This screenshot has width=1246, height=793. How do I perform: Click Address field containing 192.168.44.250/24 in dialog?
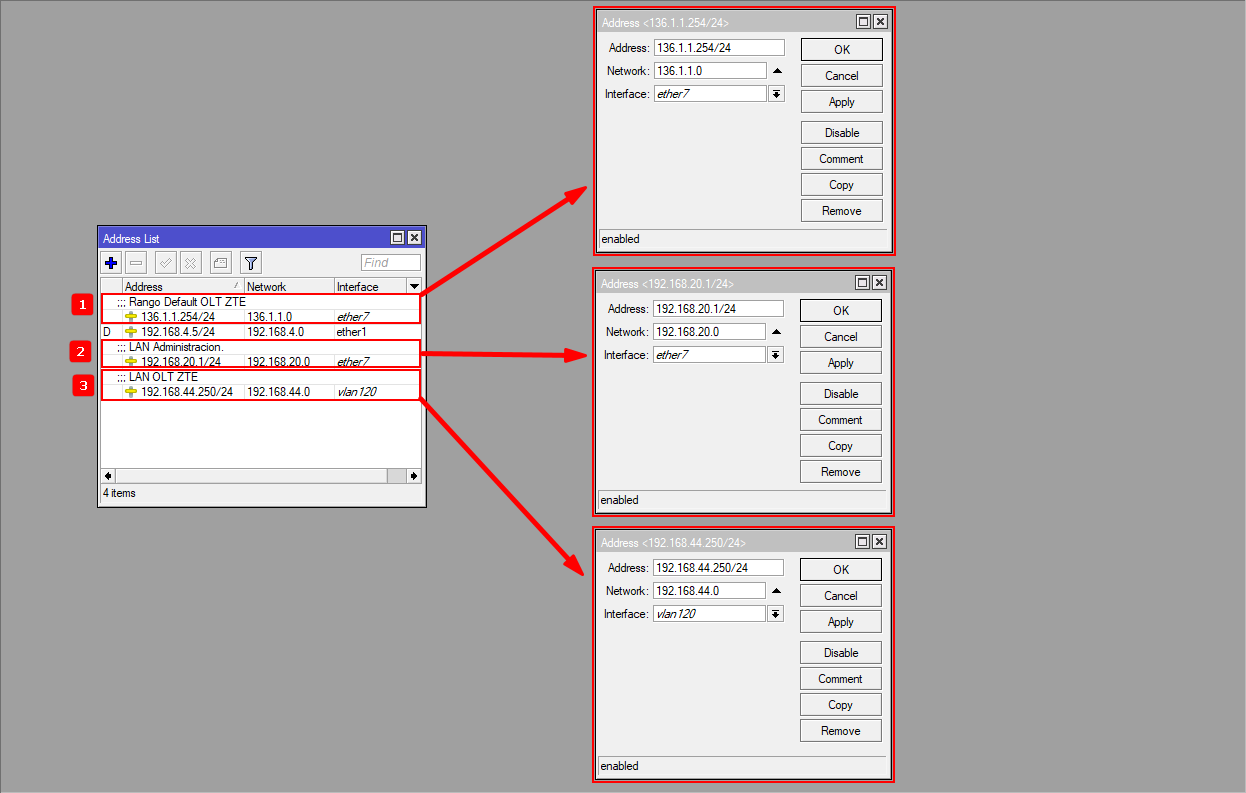(717, 567)
